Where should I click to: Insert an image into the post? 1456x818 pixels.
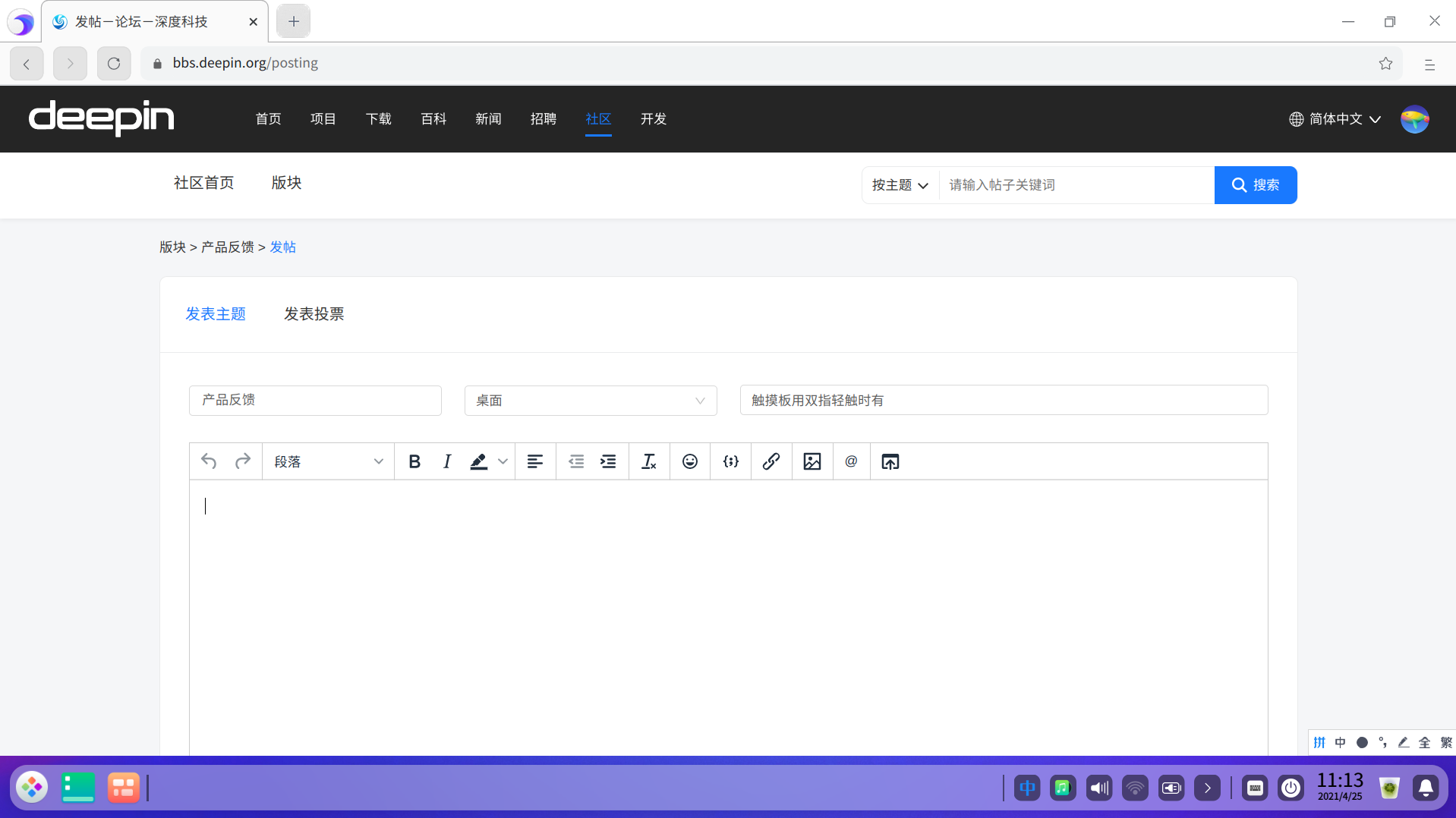(812, 461)
